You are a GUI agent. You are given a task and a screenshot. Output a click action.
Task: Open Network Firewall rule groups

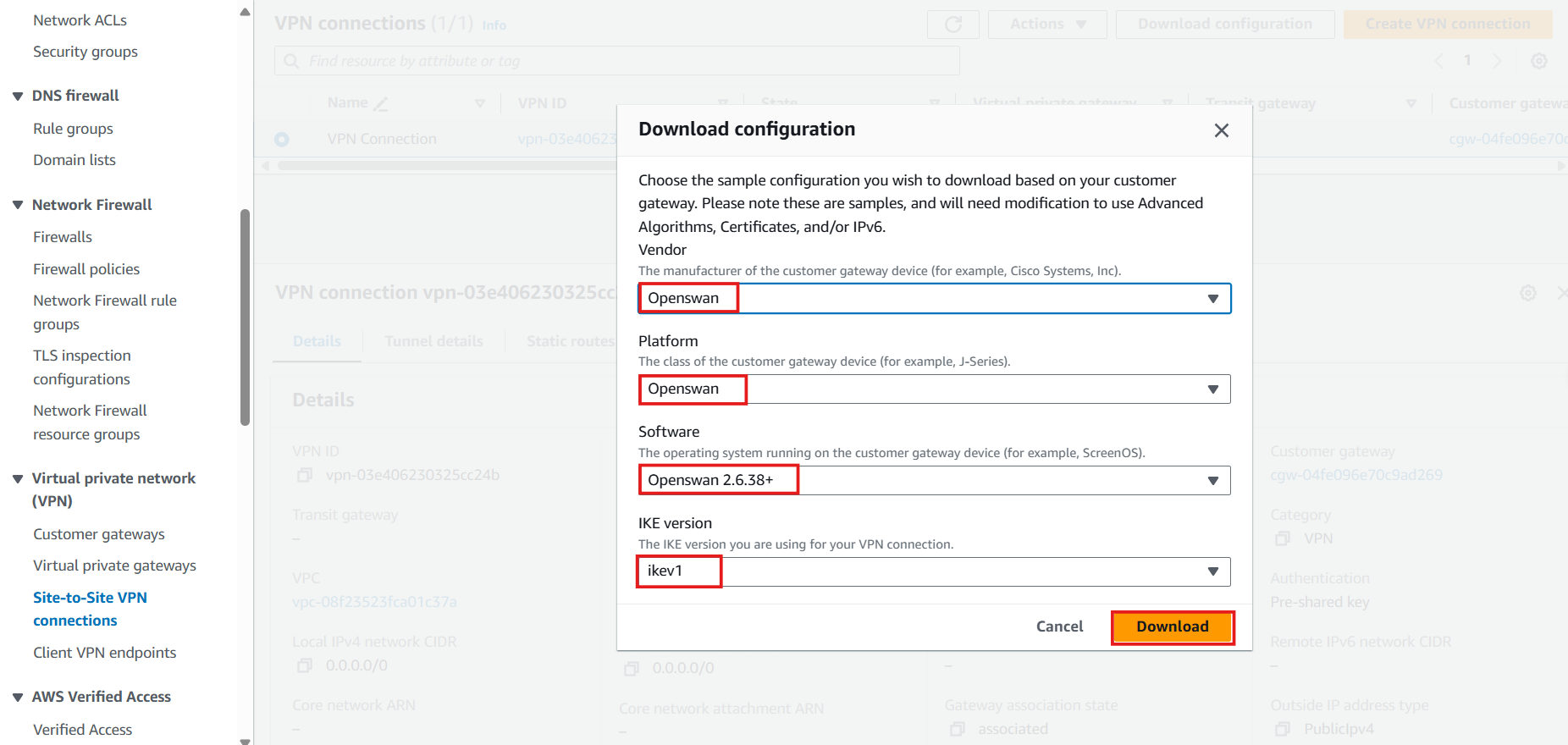105,312
